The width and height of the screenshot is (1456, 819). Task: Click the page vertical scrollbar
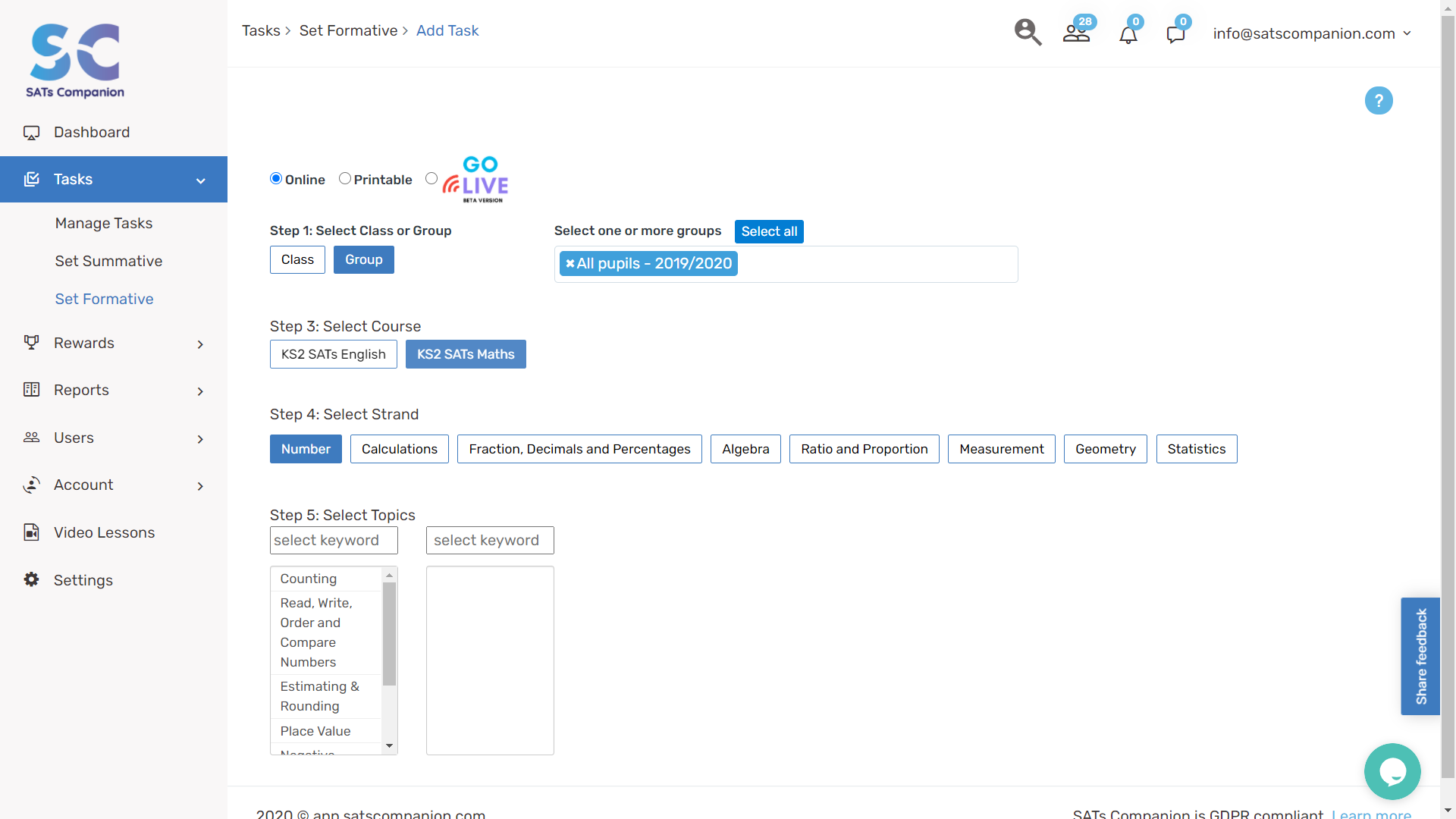pos(1448,398)
